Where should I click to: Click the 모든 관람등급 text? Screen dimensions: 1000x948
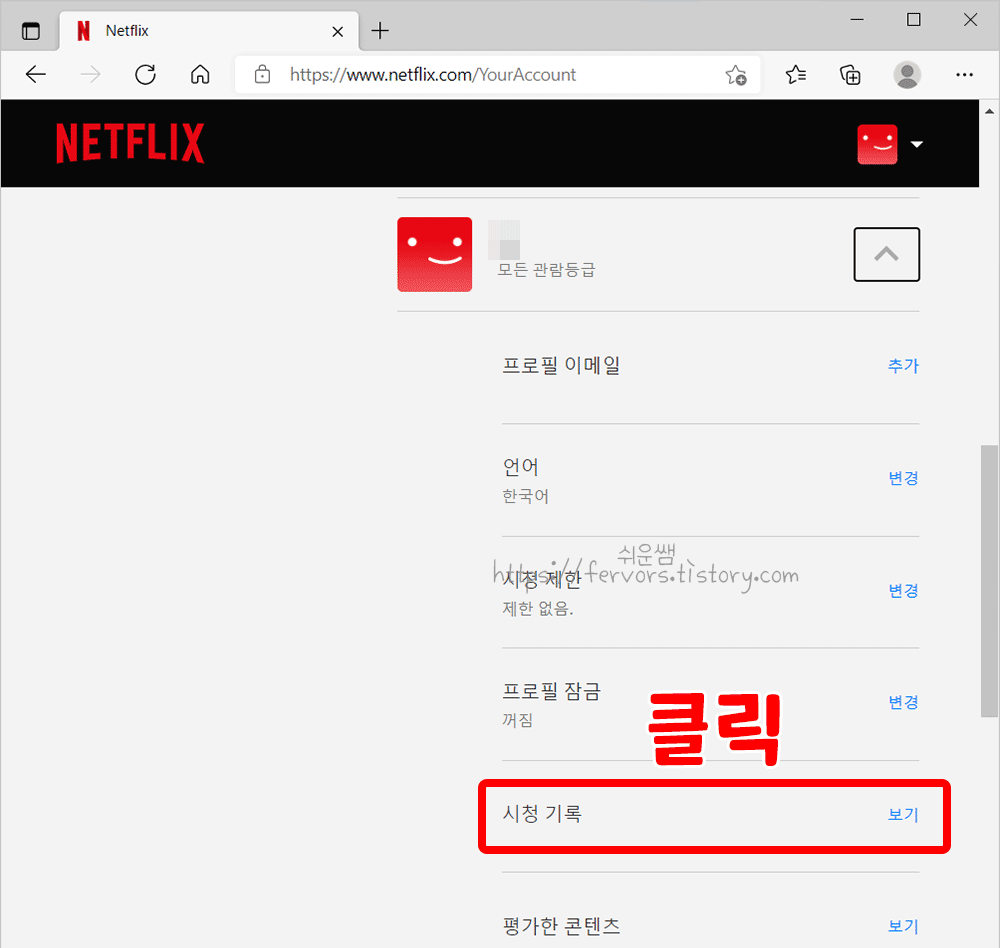click(546, 270)
